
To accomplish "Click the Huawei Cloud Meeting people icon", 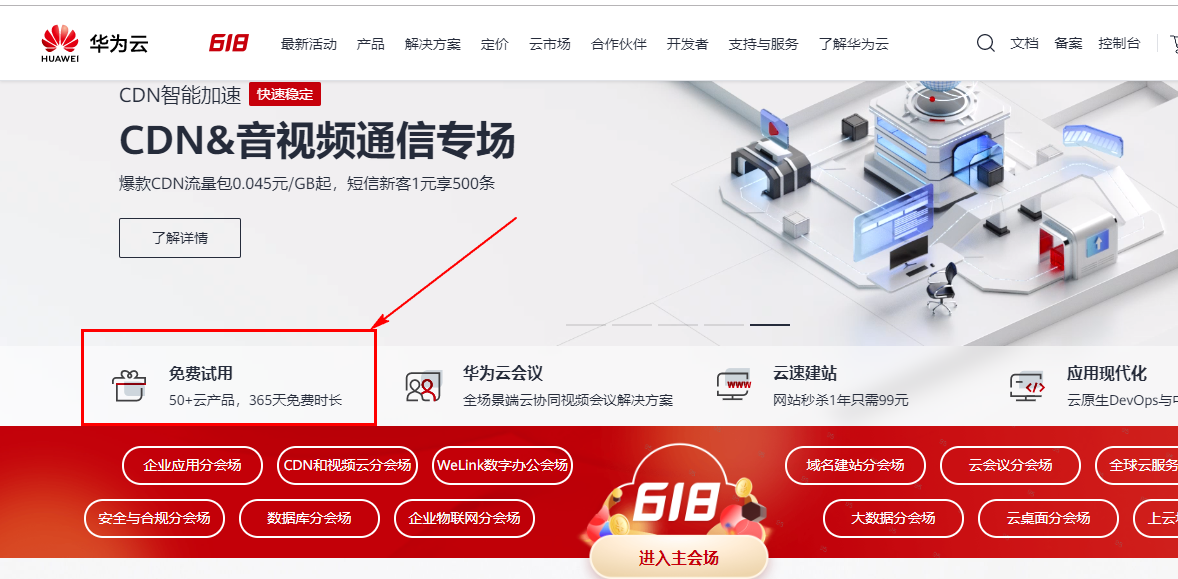I will click(x=422, y=386).
